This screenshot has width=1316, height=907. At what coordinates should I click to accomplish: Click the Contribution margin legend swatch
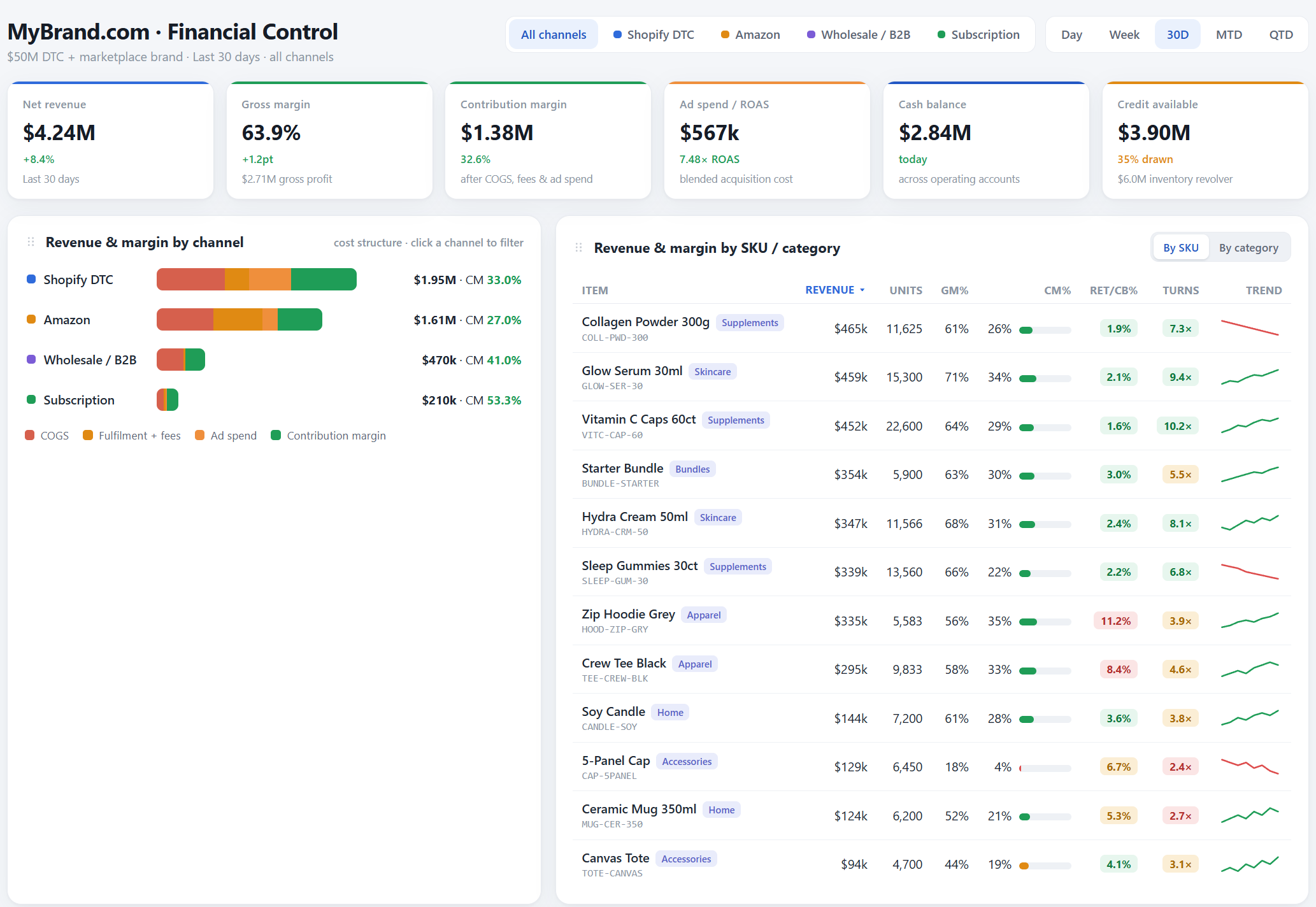coord(276,435)
